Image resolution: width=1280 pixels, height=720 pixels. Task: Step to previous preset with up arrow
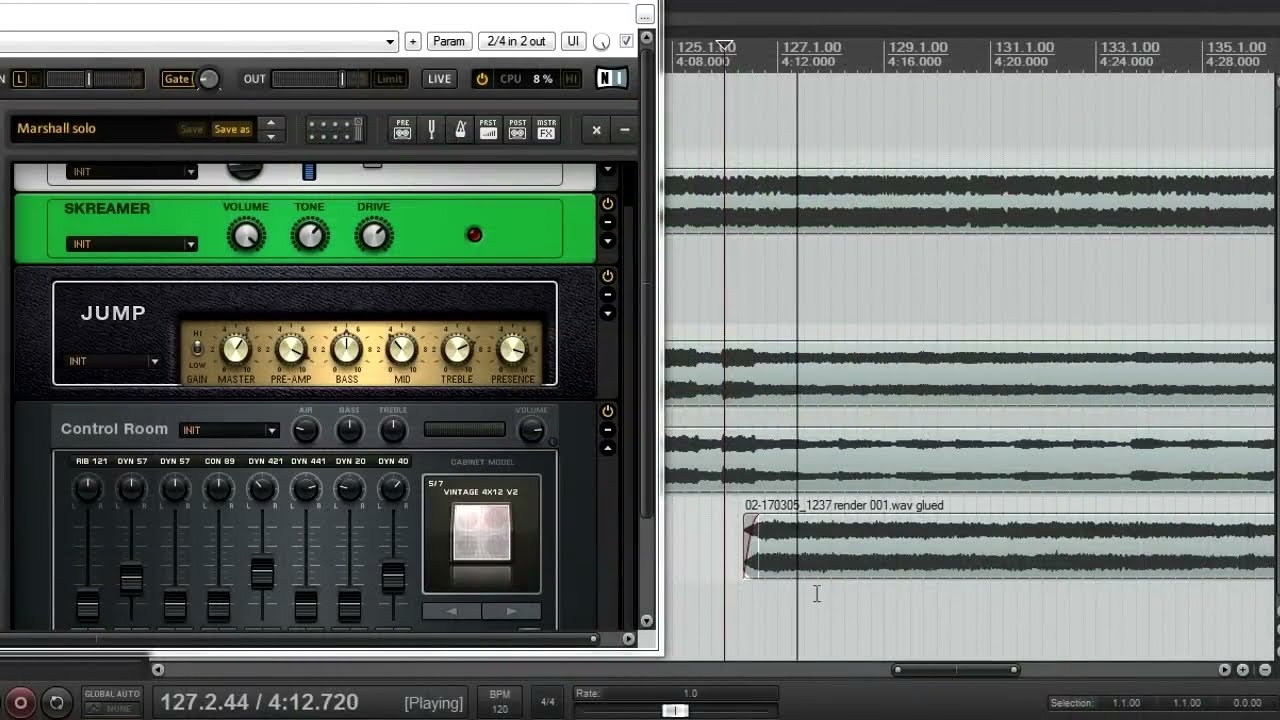(x=270, y=123)
